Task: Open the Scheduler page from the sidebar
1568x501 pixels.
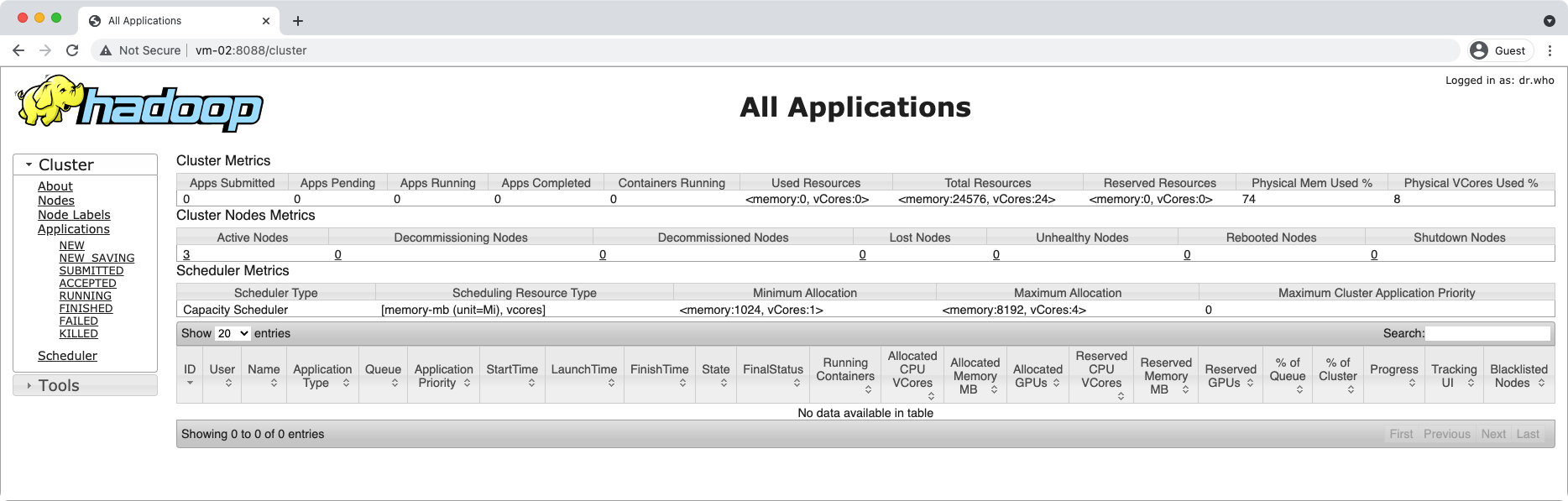Action: [x=67, y=356]
